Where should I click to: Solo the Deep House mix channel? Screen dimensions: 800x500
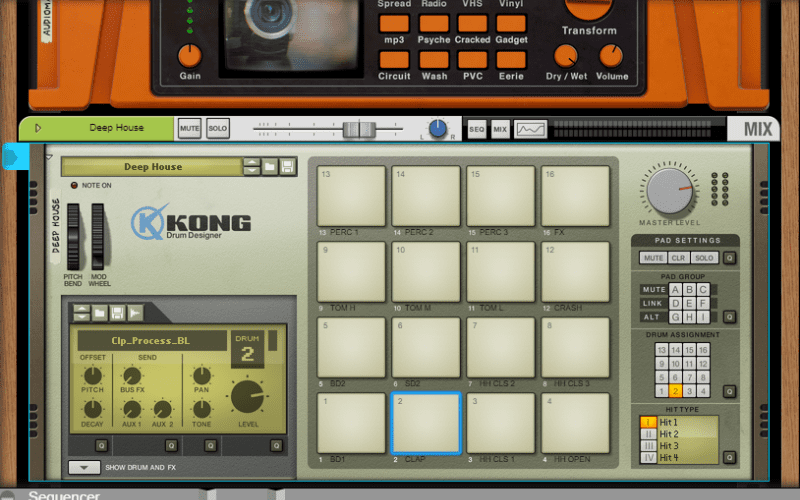pos(218,128)
